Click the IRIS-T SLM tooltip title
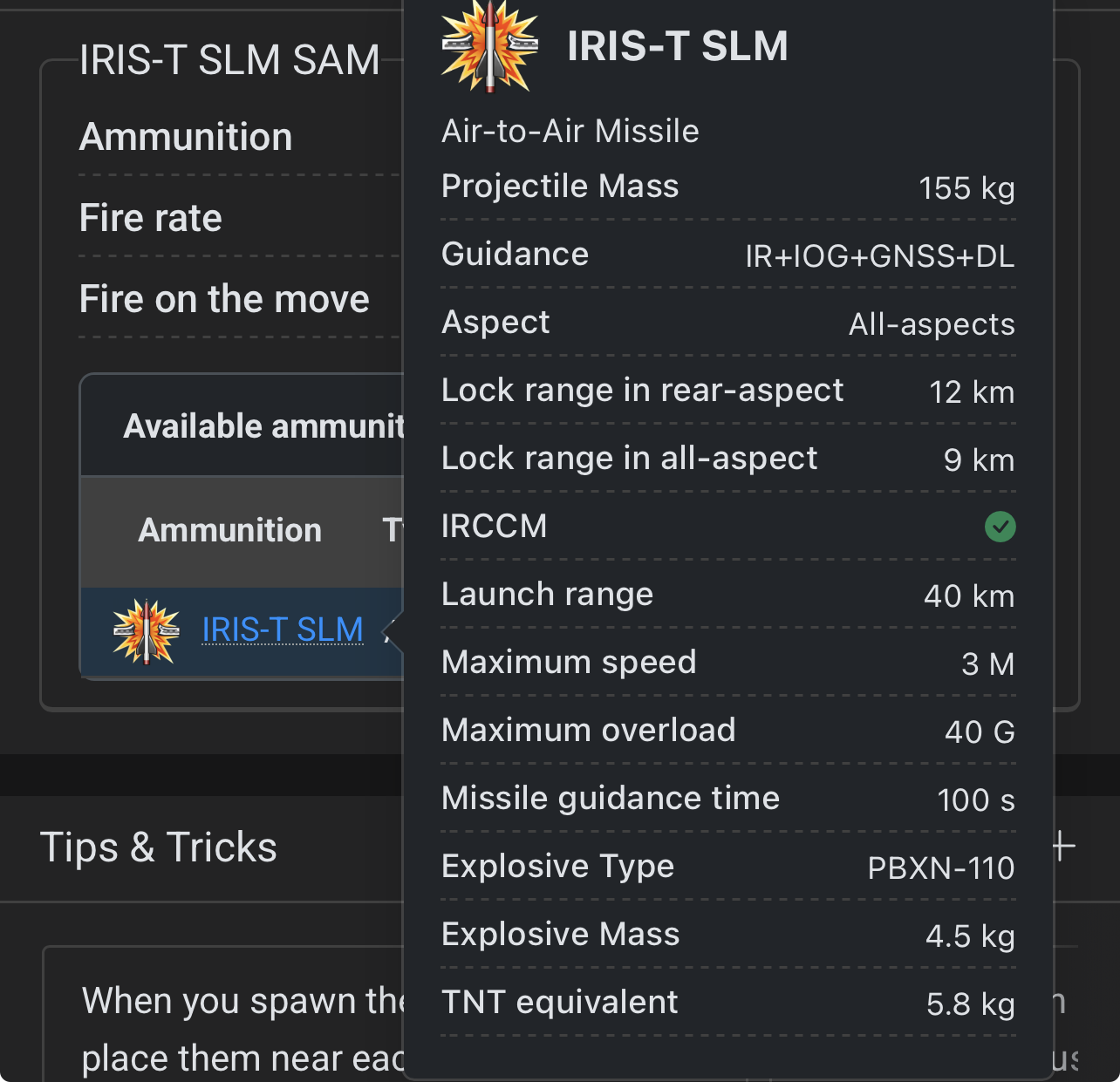1120x1082 pixels. [678, 46]
